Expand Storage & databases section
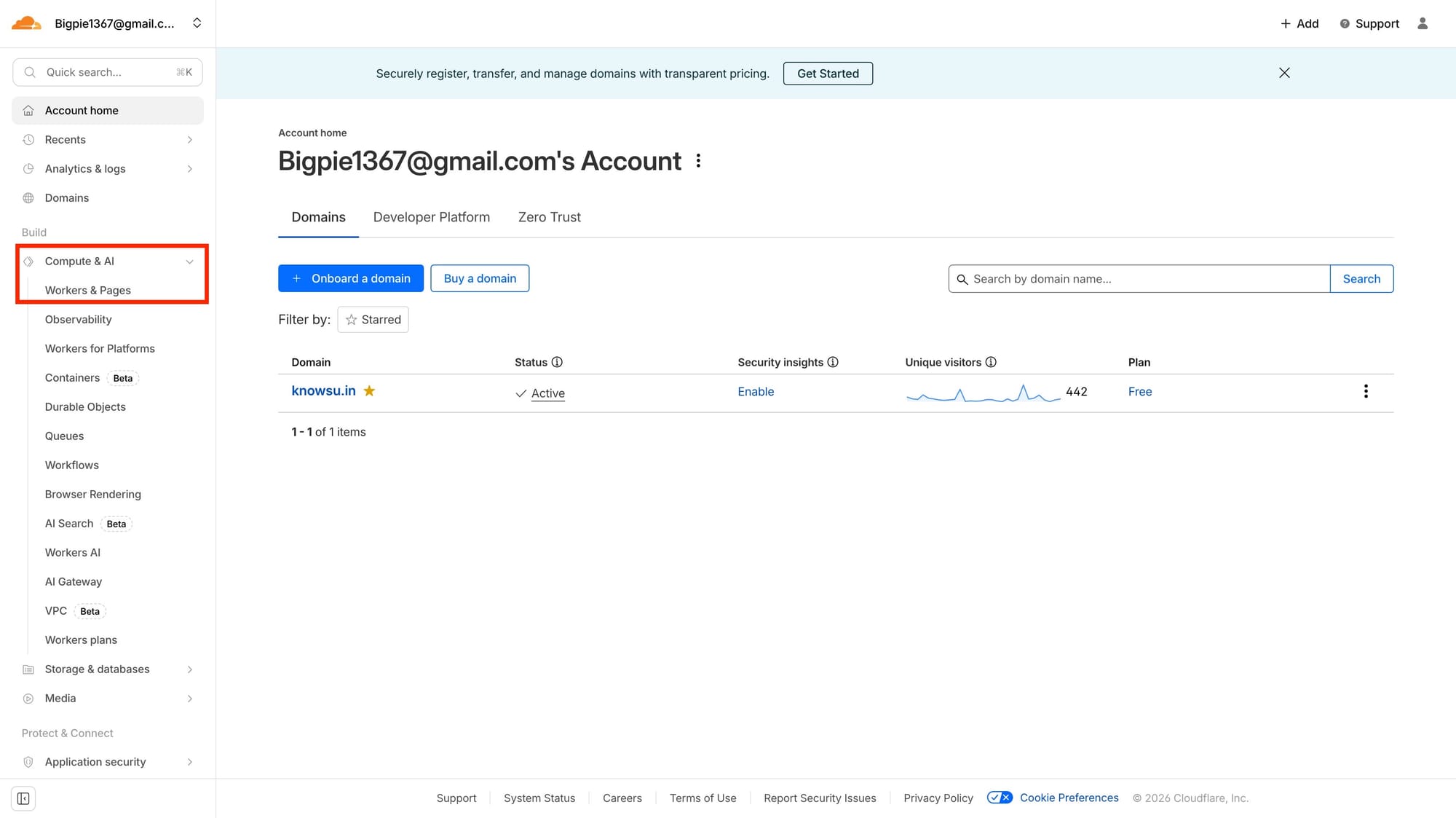The width and height of the screenshot is (1456, 818). (x=189, y=669)
